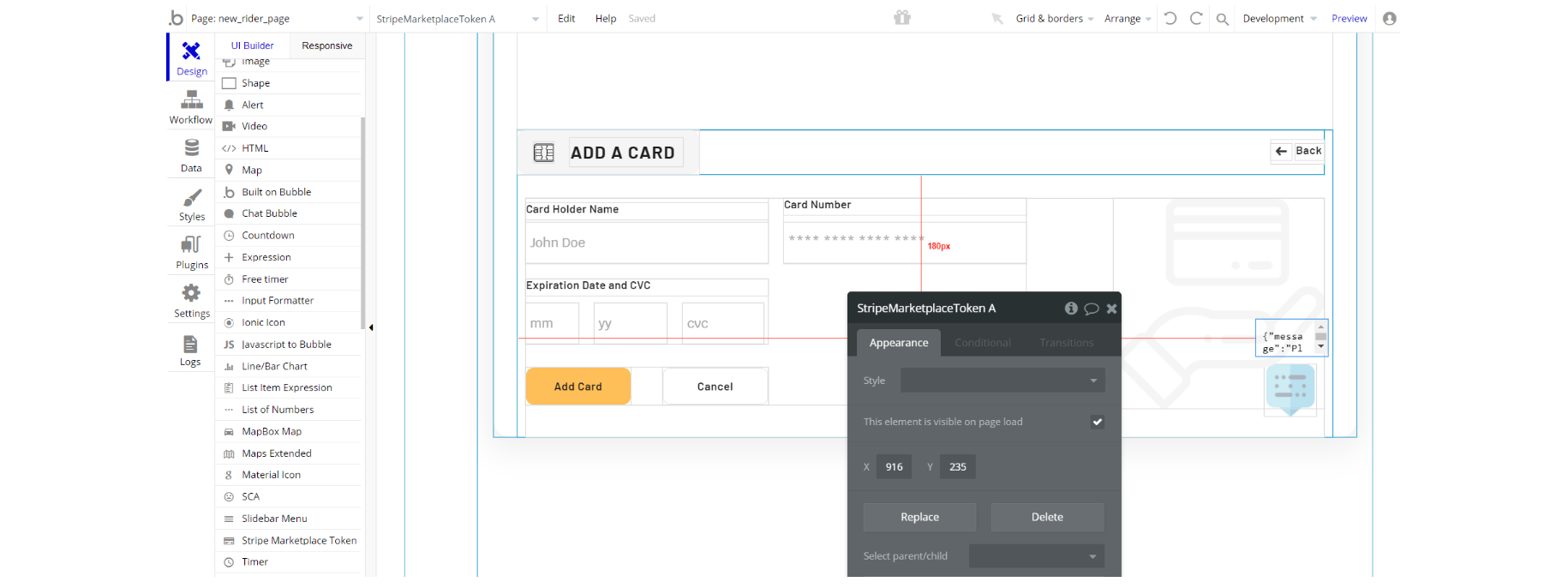Open the element picker StripeMarketplaceToken A dropdown

[457, 18]
